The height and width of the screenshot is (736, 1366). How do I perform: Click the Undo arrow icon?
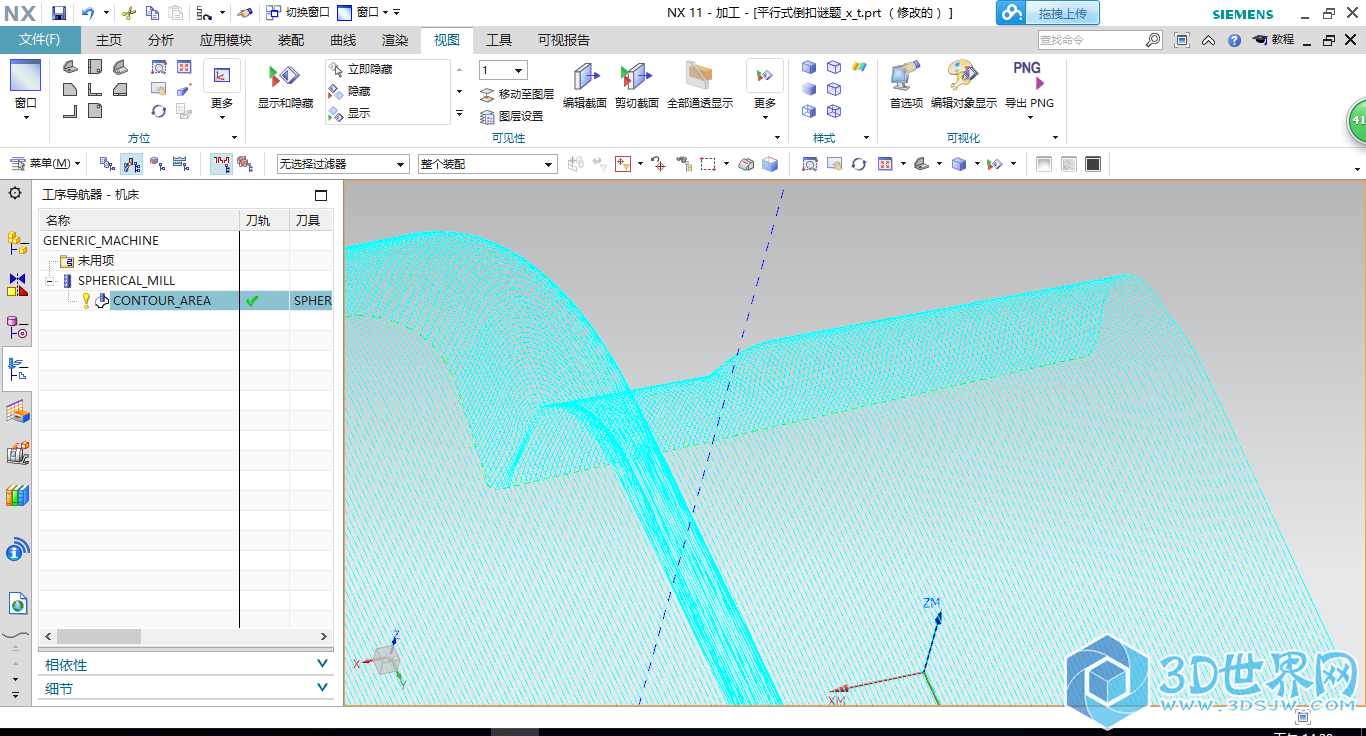point(88,13)
